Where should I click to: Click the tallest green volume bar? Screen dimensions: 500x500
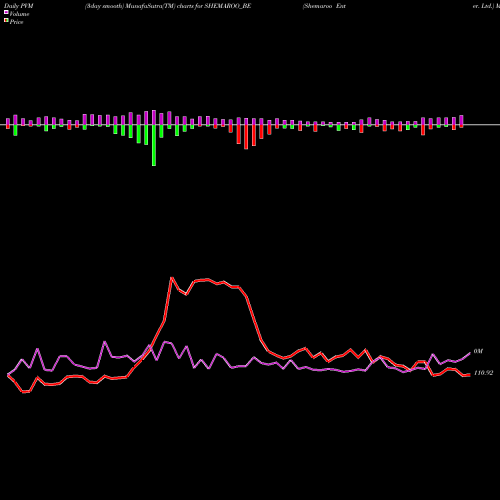coord(154,145)
